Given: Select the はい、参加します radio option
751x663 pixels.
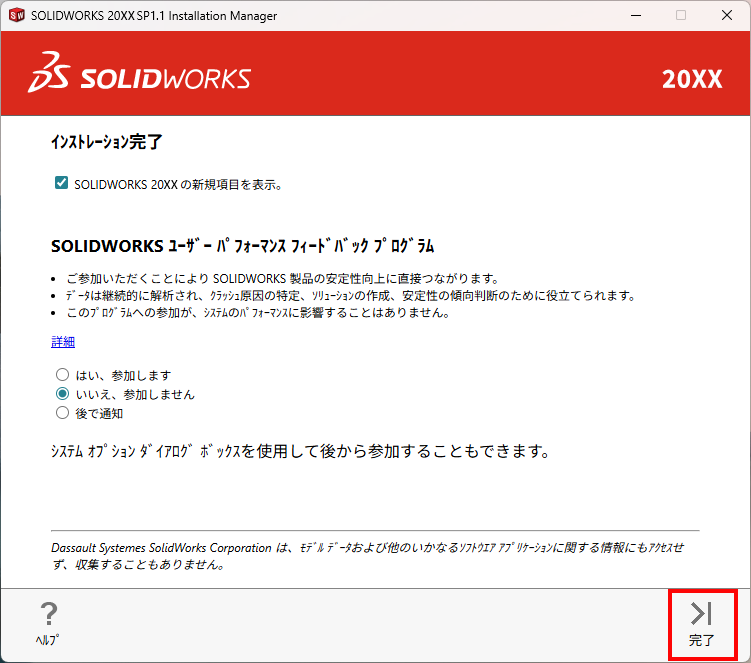Looking at the screenshot, I should tap(62, 374).
